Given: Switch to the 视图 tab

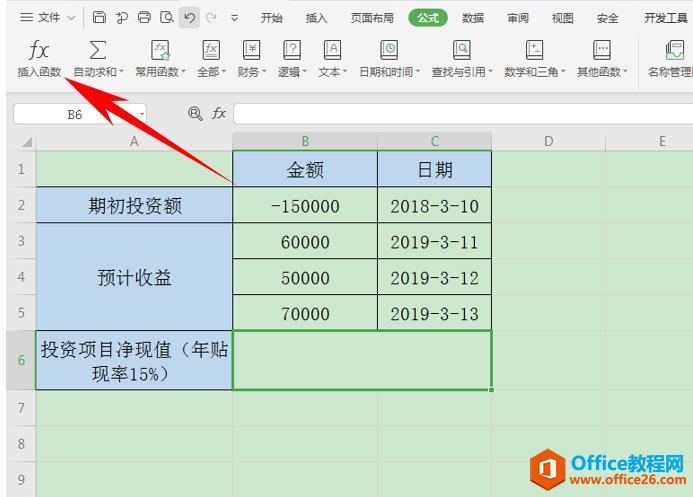Looking at the screenshot, I should click(563, 18).
